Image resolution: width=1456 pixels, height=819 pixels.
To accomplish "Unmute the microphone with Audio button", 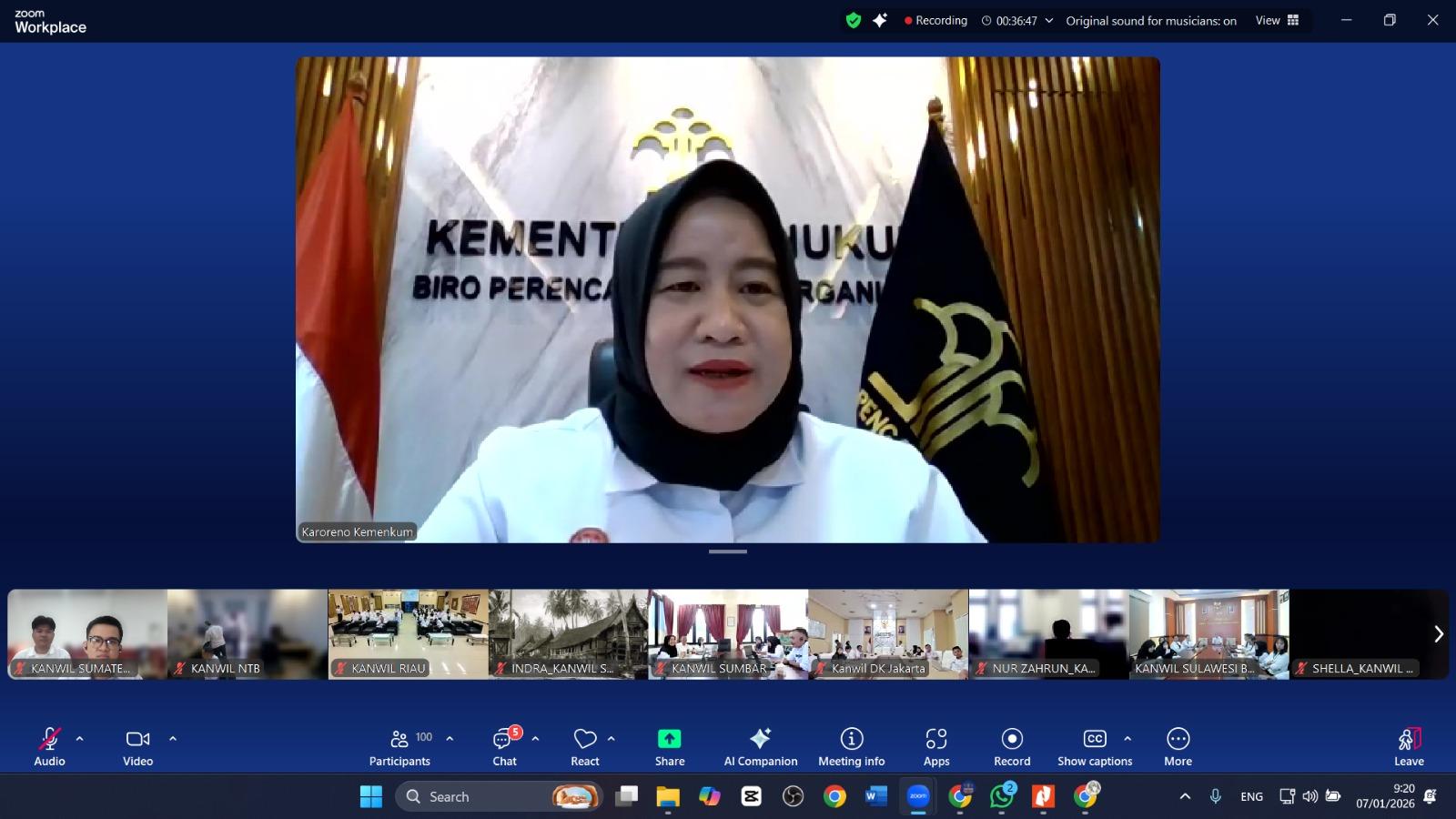I will coord(49,747).
